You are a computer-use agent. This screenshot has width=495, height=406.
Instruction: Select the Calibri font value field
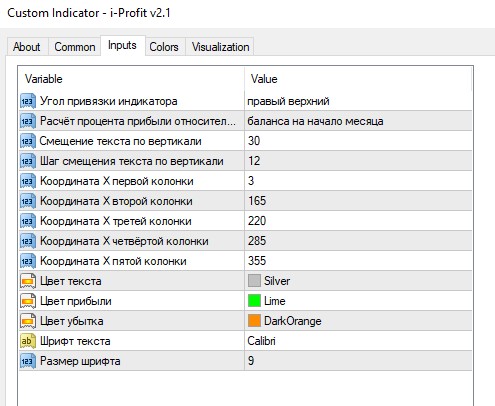pyautogui.click(x=358, y=341)
